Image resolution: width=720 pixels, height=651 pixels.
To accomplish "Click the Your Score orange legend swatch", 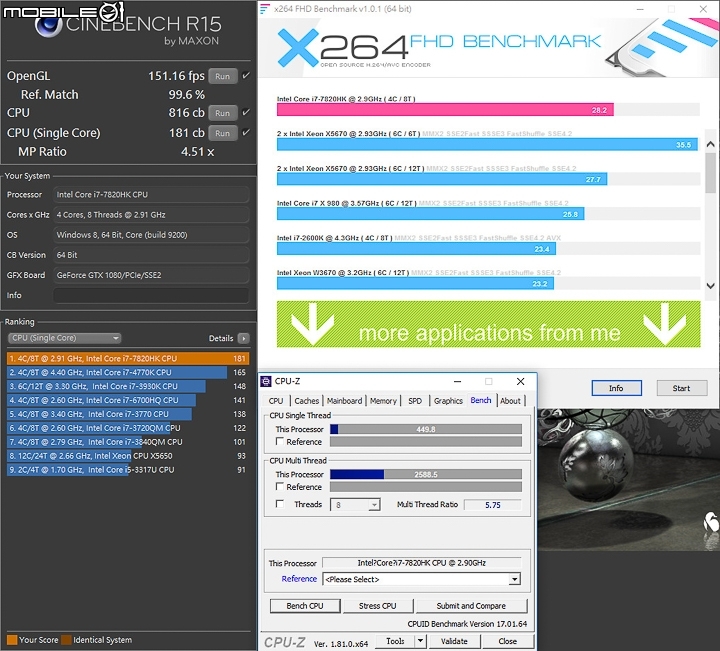I will [12, 640].
